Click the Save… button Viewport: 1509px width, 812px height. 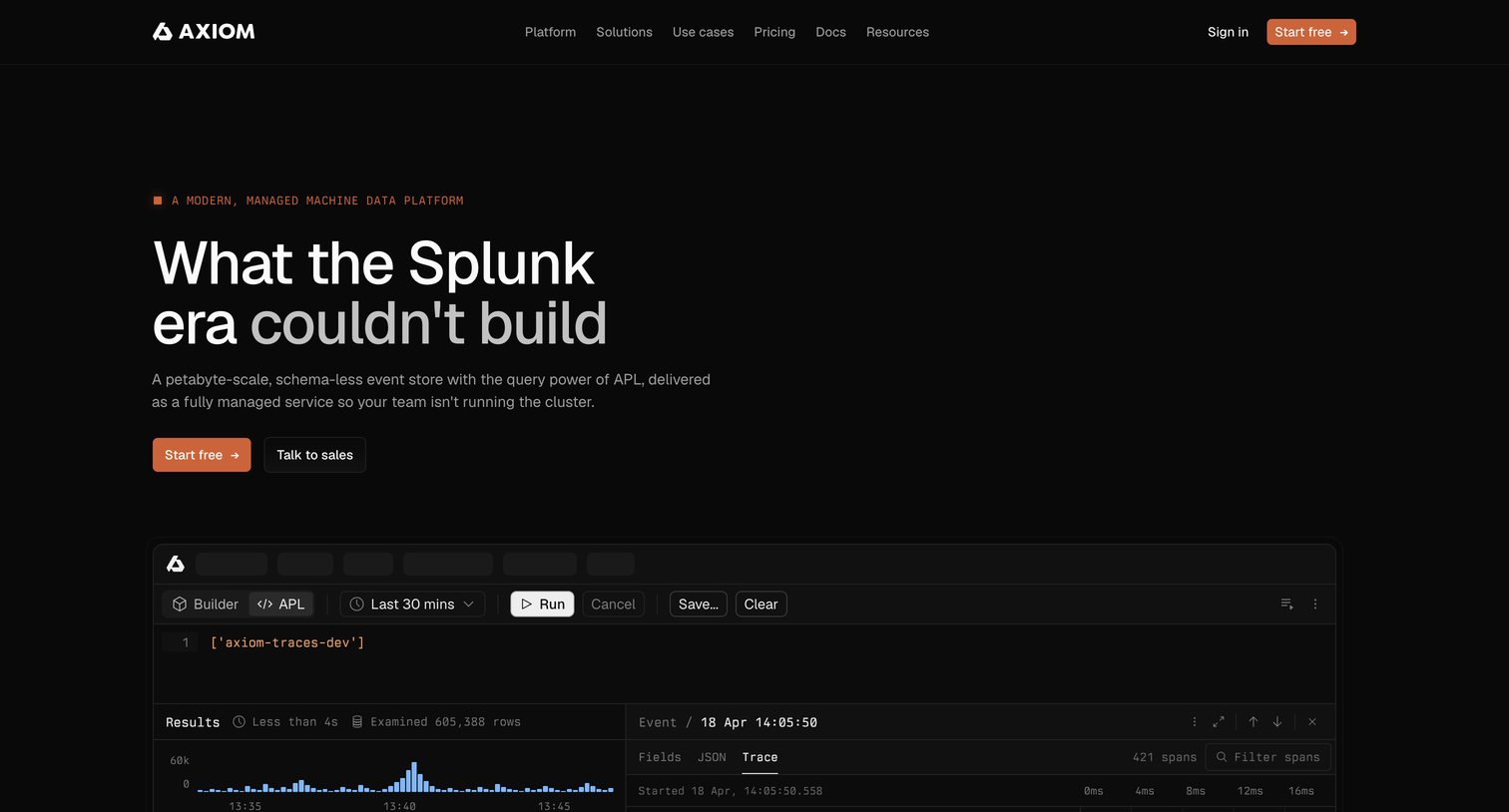[x=698, y=605]
